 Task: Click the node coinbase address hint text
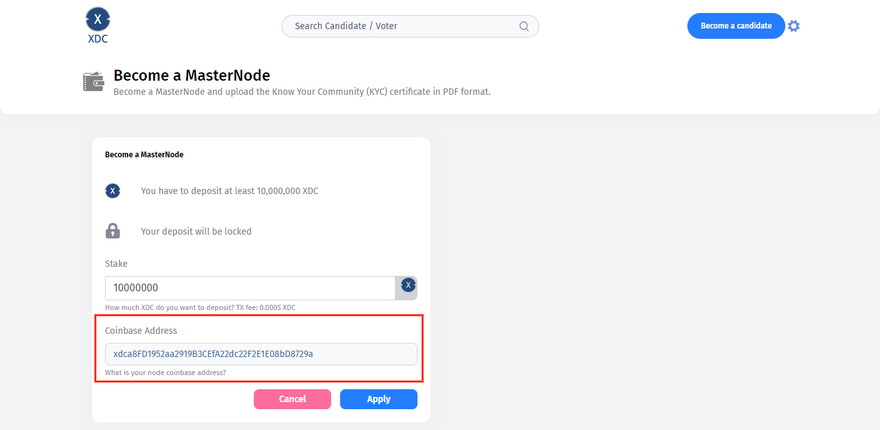165,373
